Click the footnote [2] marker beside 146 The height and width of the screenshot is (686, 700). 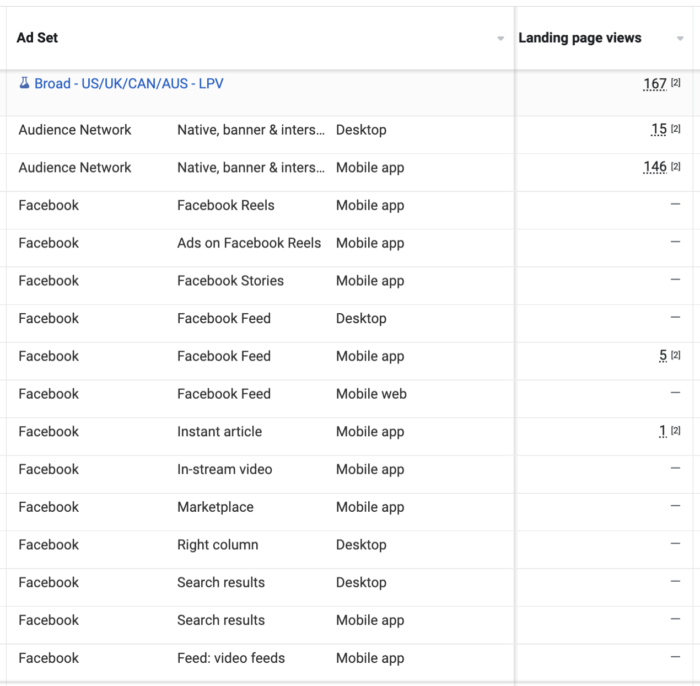pyautogui.click(x=676, y=166)
